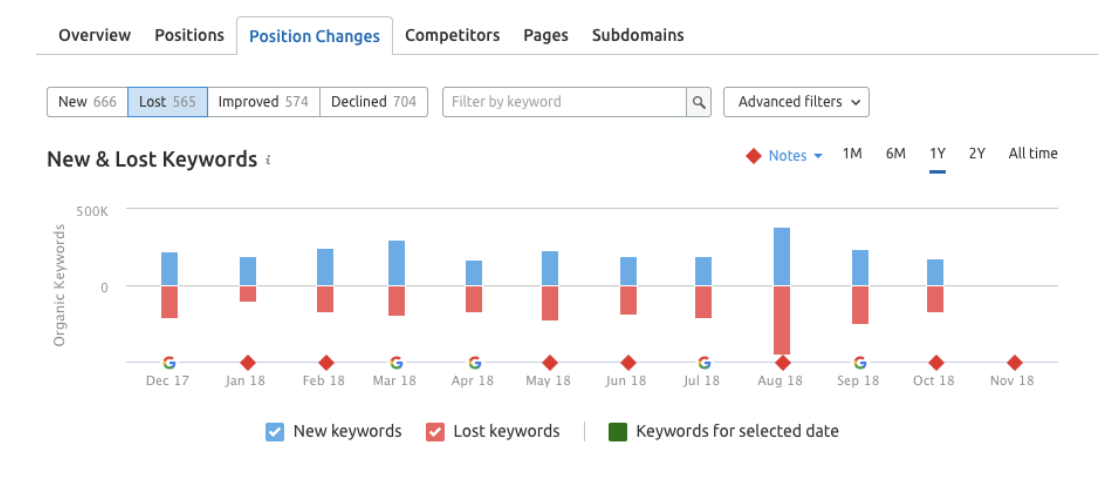Click the Google icon above Mar 18

tap(396, 362)
